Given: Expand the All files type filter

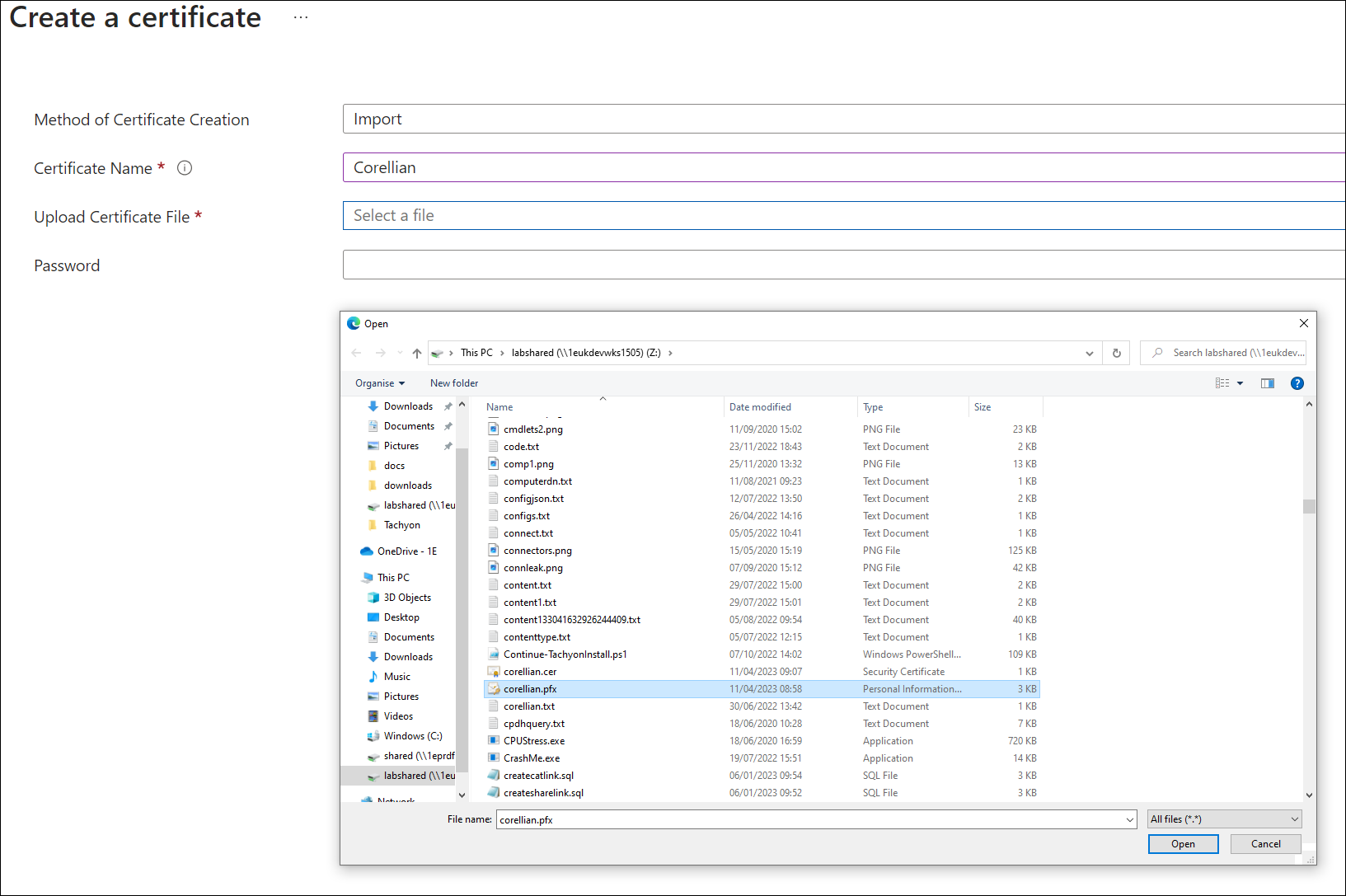Looking at the screenshot, I should (1225, 819).
